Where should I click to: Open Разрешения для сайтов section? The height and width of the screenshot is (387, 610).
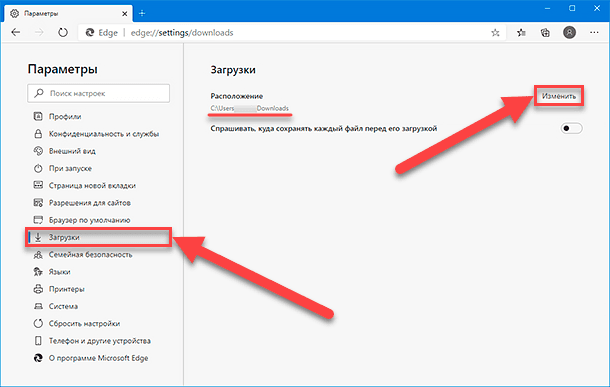[x=82, y=203]
